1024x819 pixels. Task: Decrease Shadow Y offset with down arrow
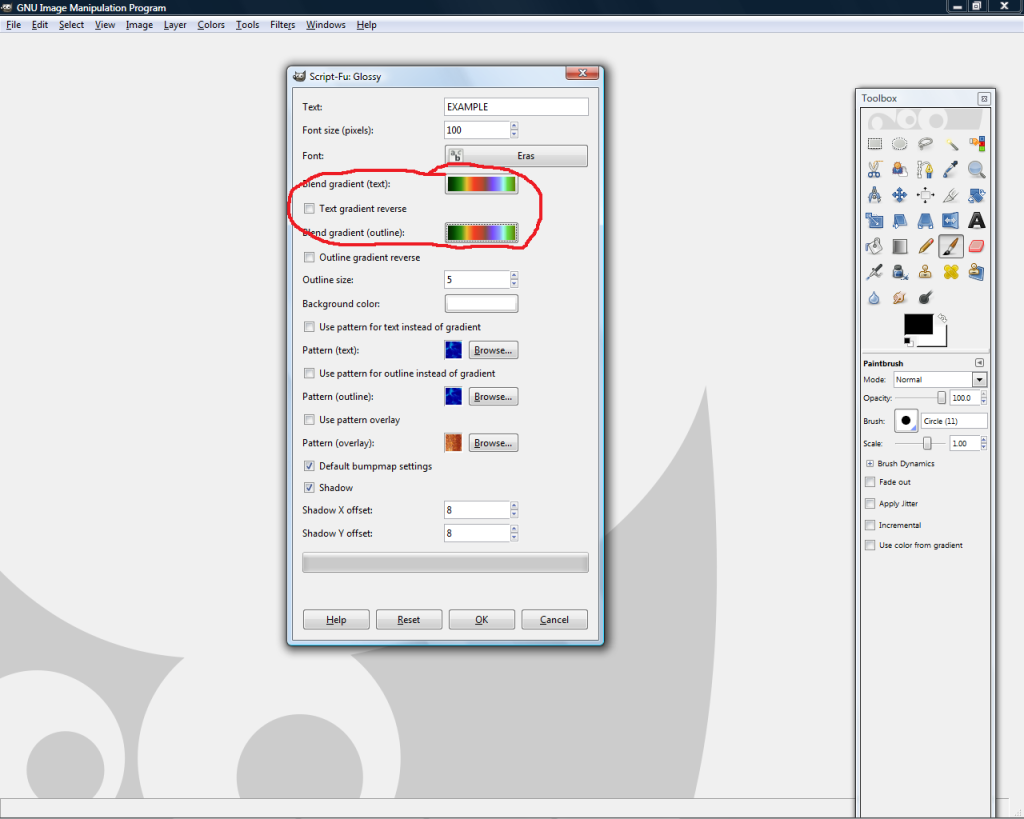[x=515, y=538]
